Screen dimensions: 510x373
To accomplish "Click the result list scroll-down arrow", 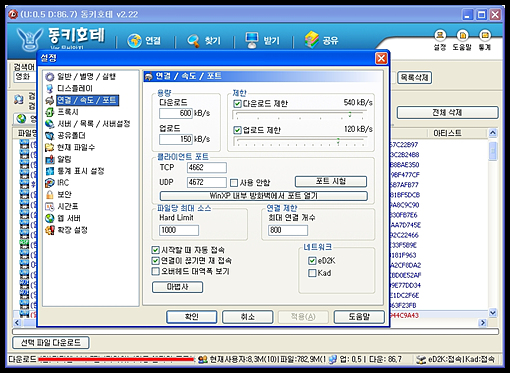I will [493, 313].
